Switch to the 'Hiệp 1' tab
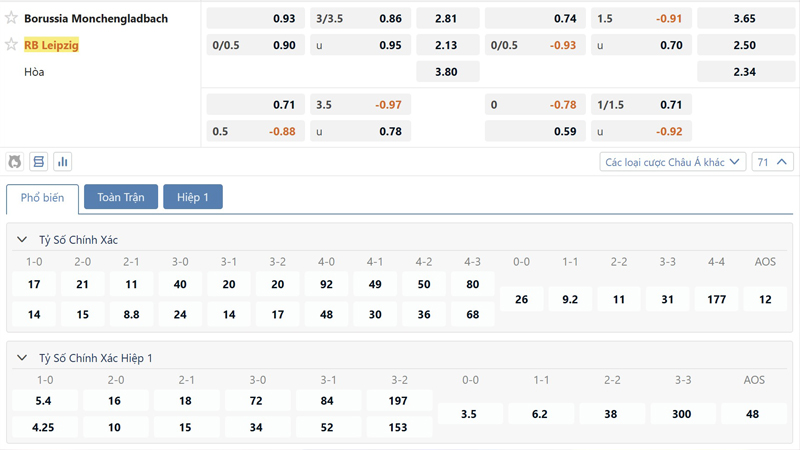The width and height of the screenshot is (800, 450). tap(193, 197)
